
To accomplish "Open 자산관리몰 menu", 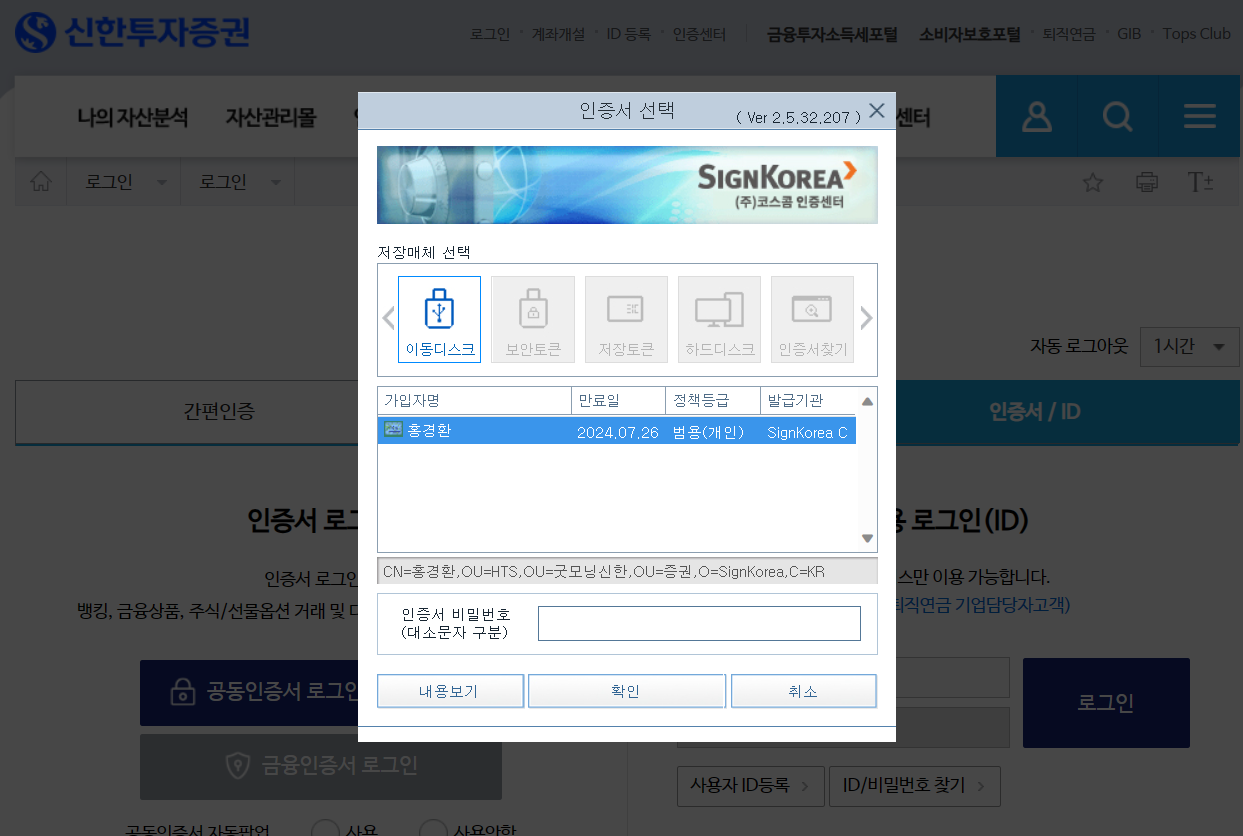I will pyautogui.click(x=271, y=117).
